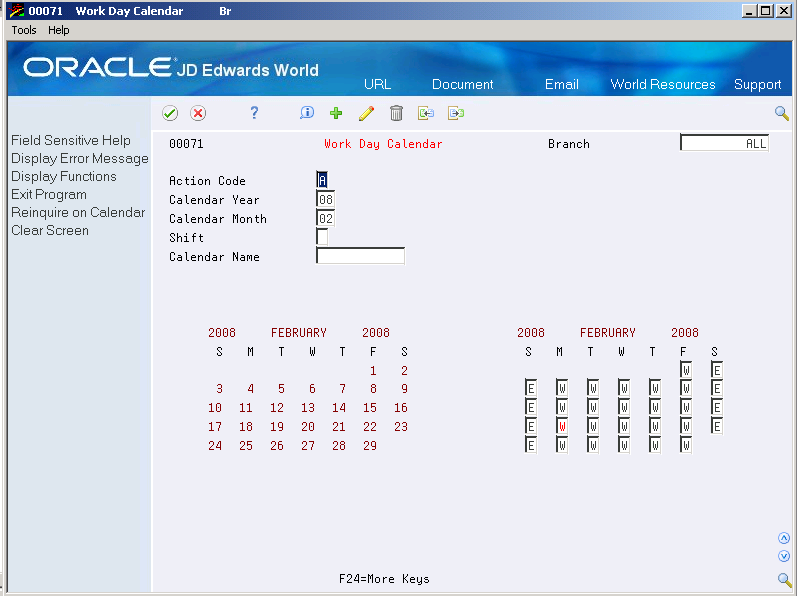797x596 pixels.
Task: Click the previous record arrow icon
Action: 426,113
